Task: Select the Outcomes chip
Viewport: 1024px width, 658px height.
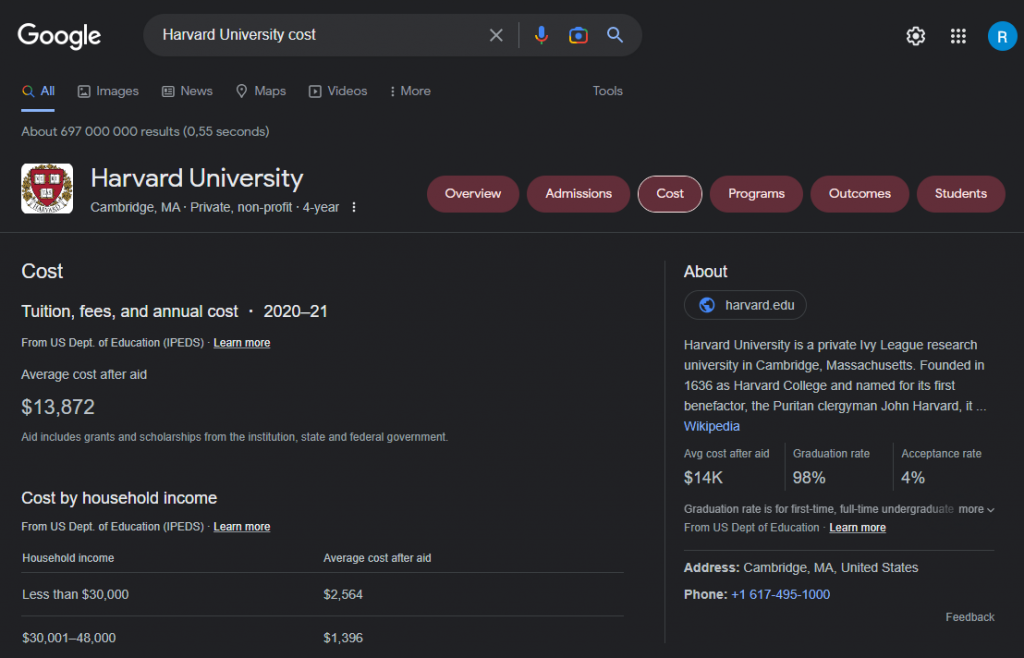Action: [x=859, y=194]
